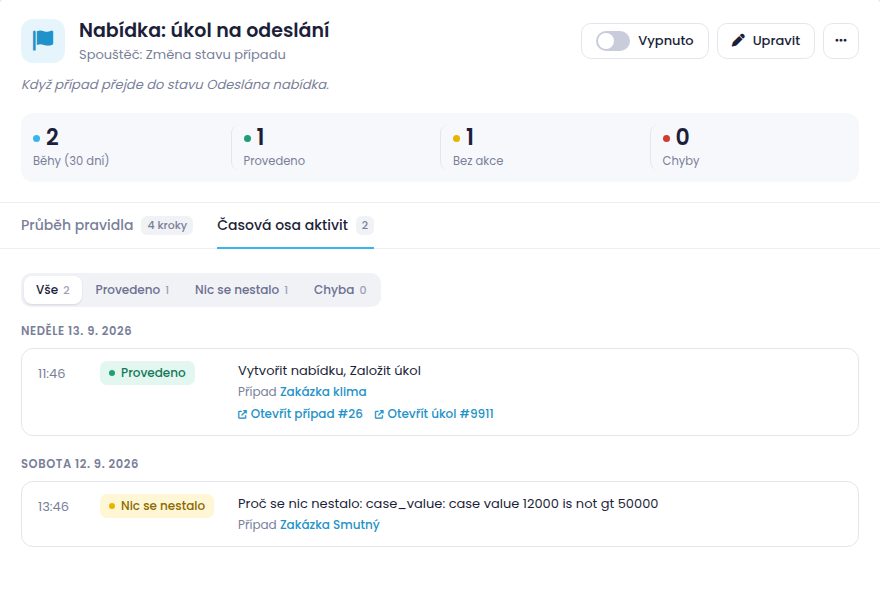The height and width of the screenshot is (590, 880).
Task: Select the Časová osa aktivit tab
Action: point(295,225)
